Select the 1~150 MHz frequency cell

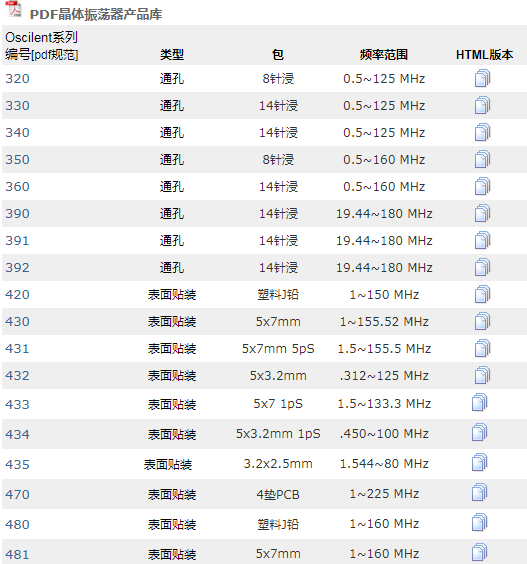click(384, 294)
